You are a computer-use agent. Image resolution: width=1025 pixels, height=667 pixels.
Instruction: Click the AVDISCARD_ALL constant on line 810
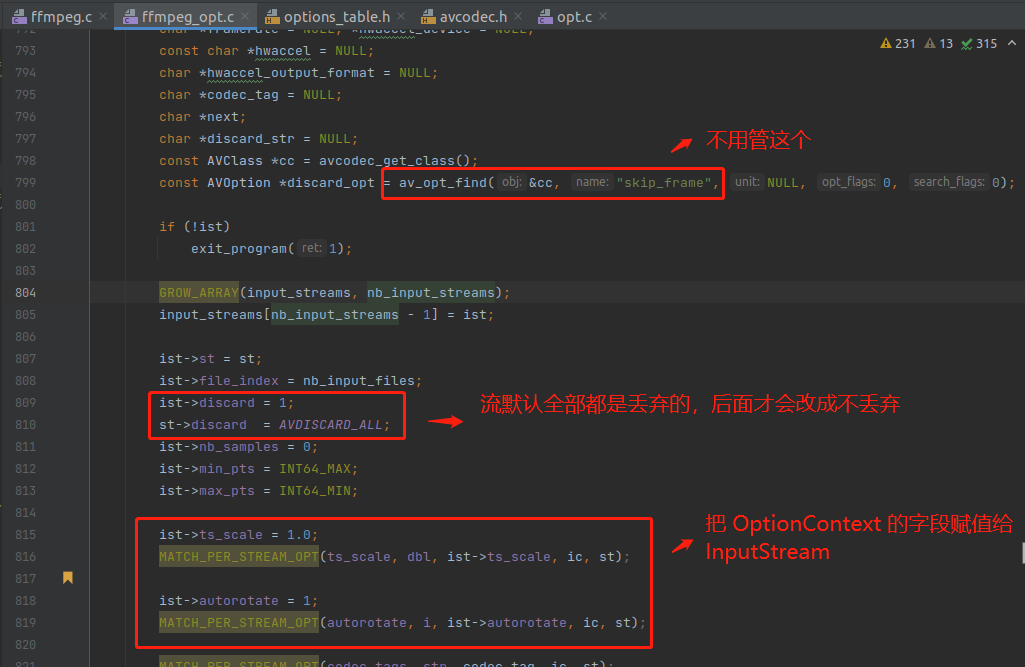[328, 425]
